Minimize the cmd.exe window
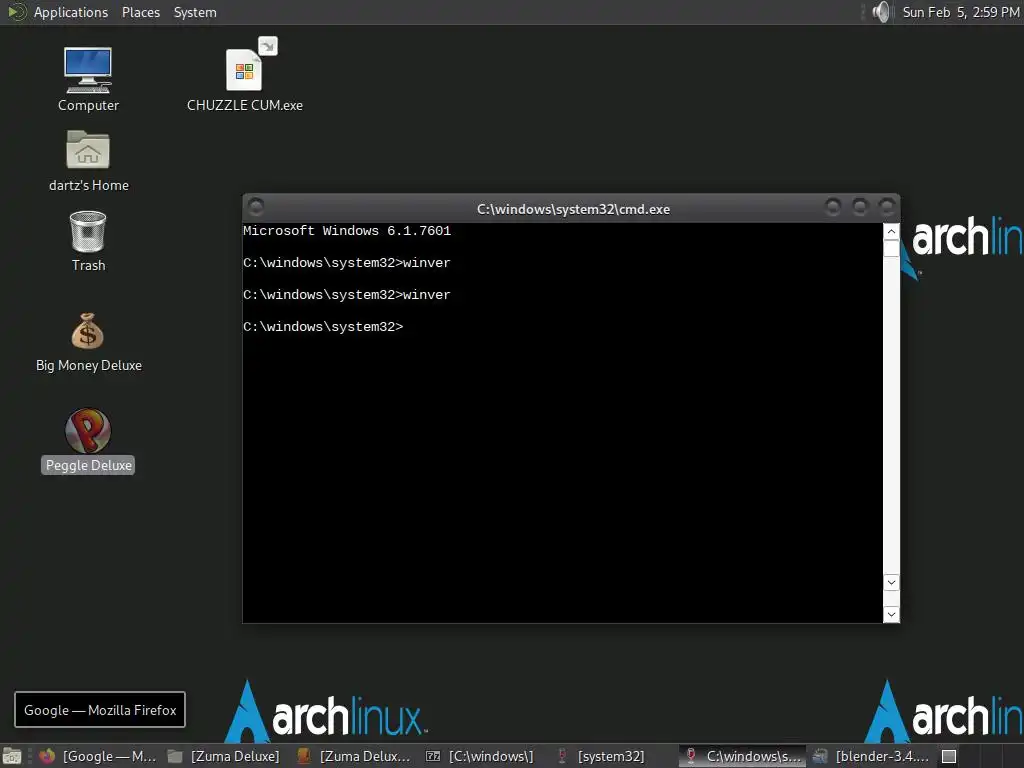 (833, 207)
